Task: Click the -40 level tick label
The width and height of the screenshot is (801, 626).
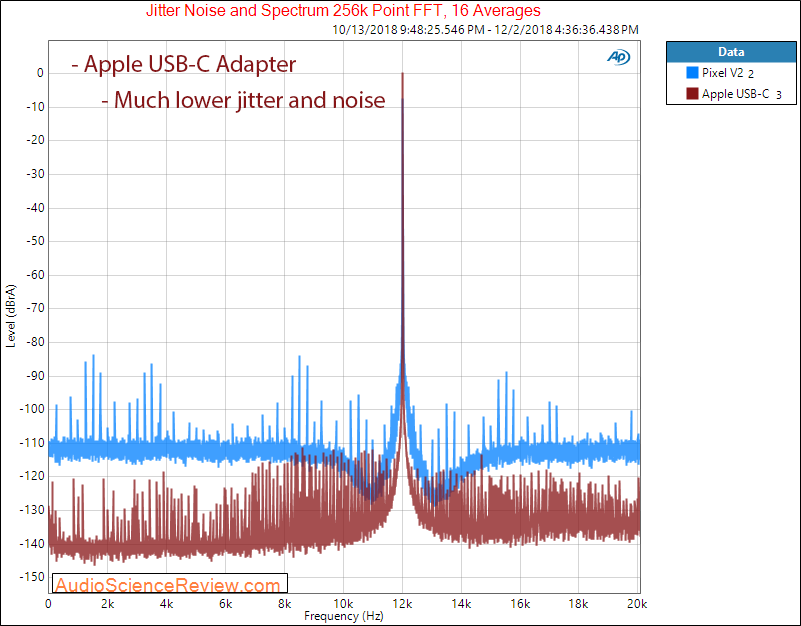Action: coord(35,207)
